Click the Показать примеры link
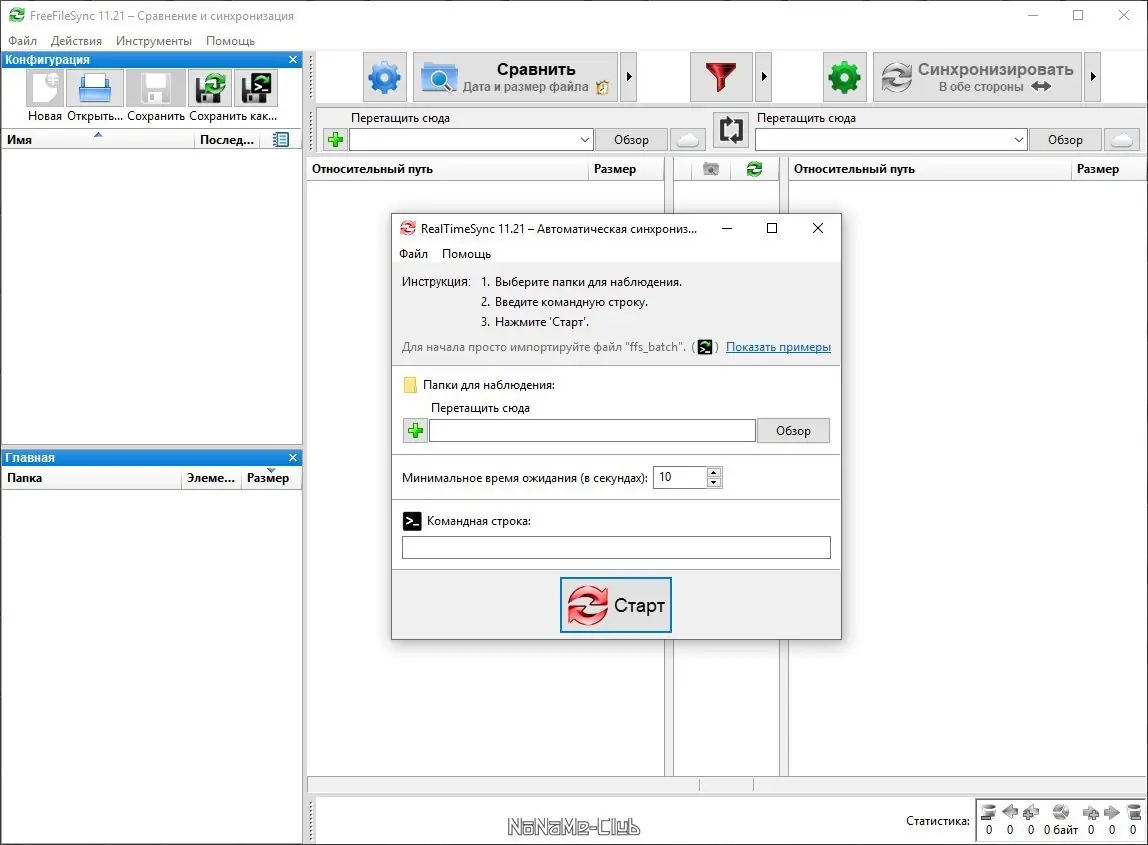The height and width of the screenshot is (845, 1148). (778, 347)
